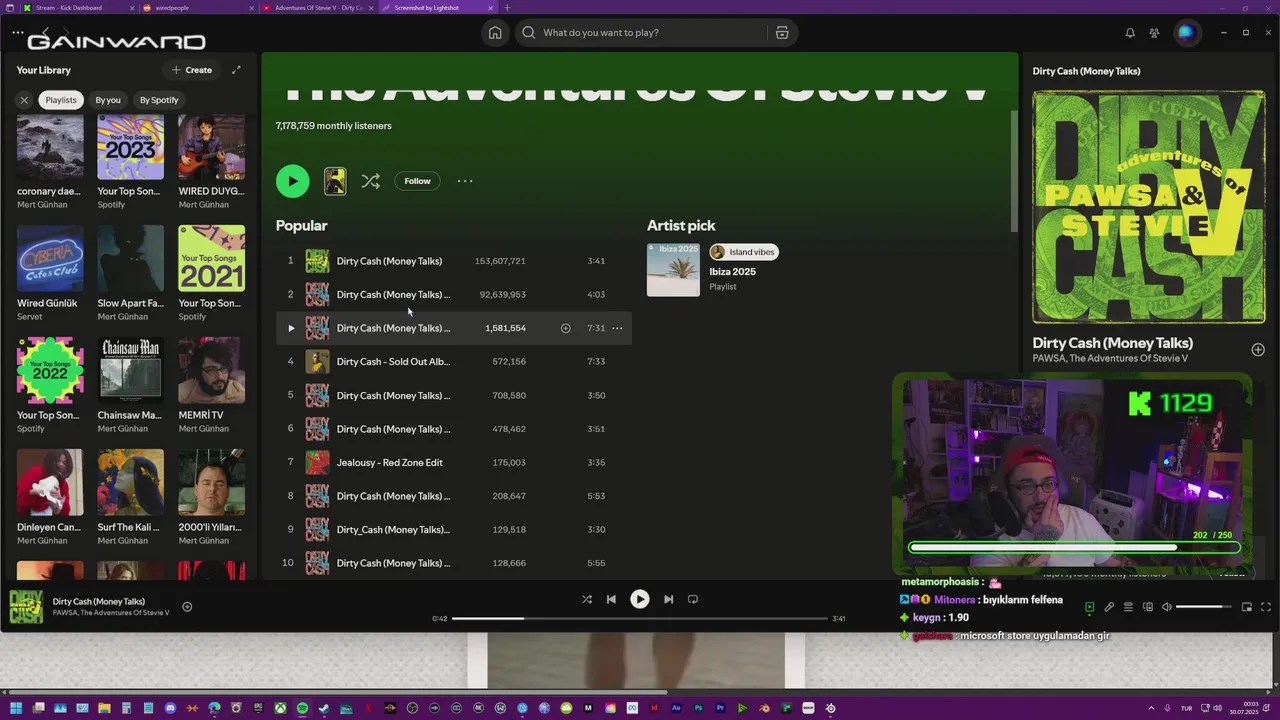Click the Dirty Cash album art in Now Playing
Viewport: 1280px width, 720px height.
1149,207
